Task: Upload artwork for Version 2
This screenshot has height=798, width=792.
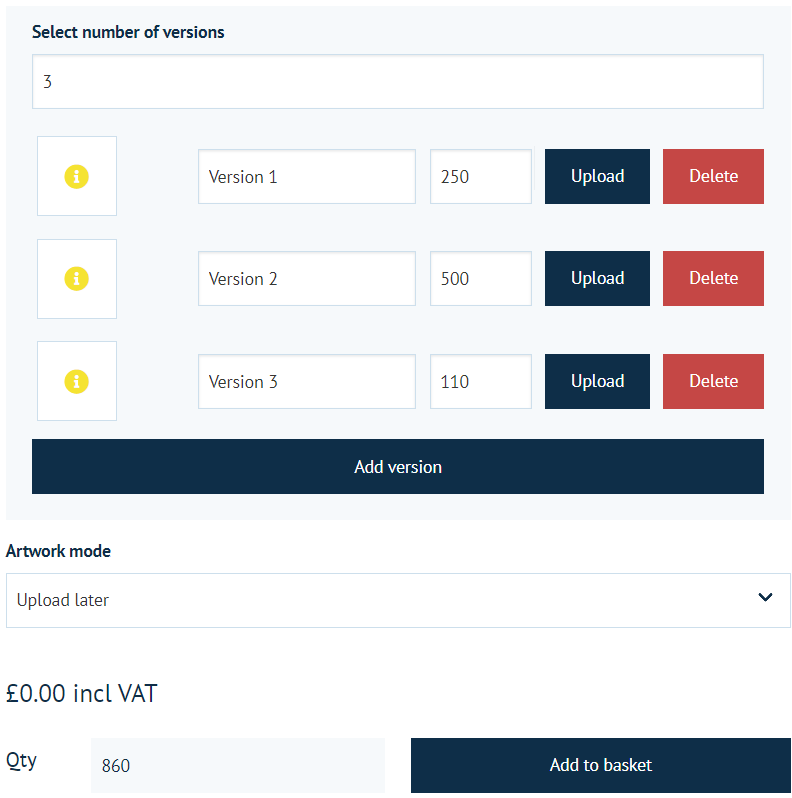Action: (597, 278)
